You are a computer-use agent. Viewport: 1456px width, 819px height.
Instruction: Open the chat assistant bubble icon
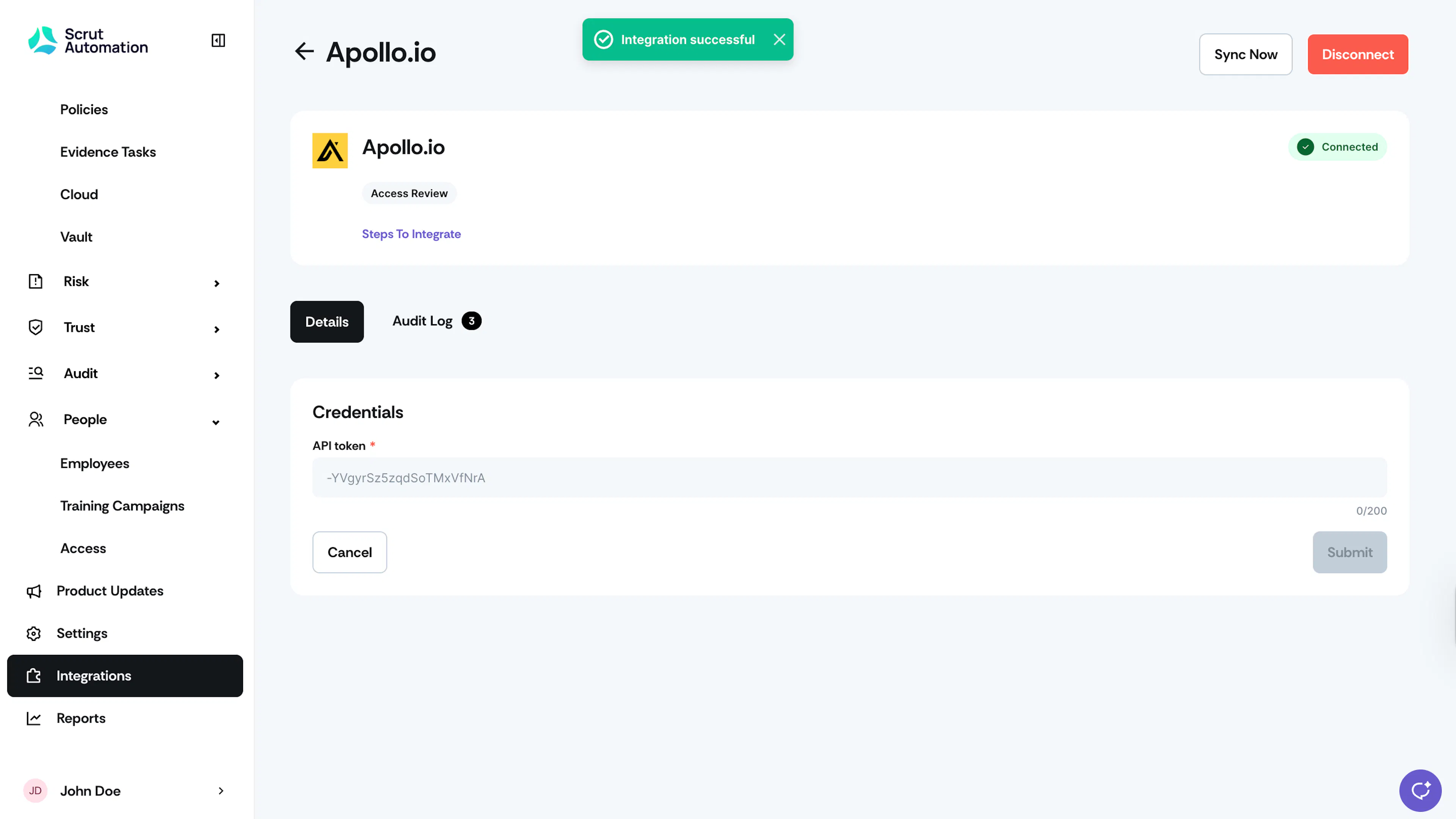[1420, 790]
